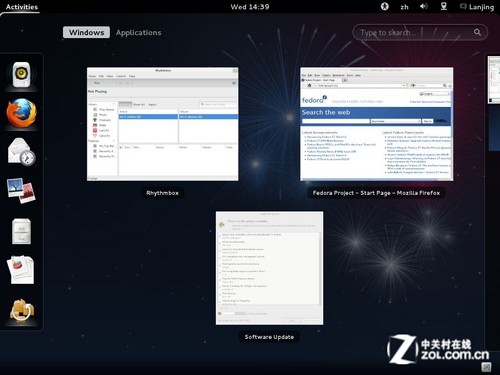Click the Activities button
The width and height of the screenshot is (500, 375).
click(22, 7)
